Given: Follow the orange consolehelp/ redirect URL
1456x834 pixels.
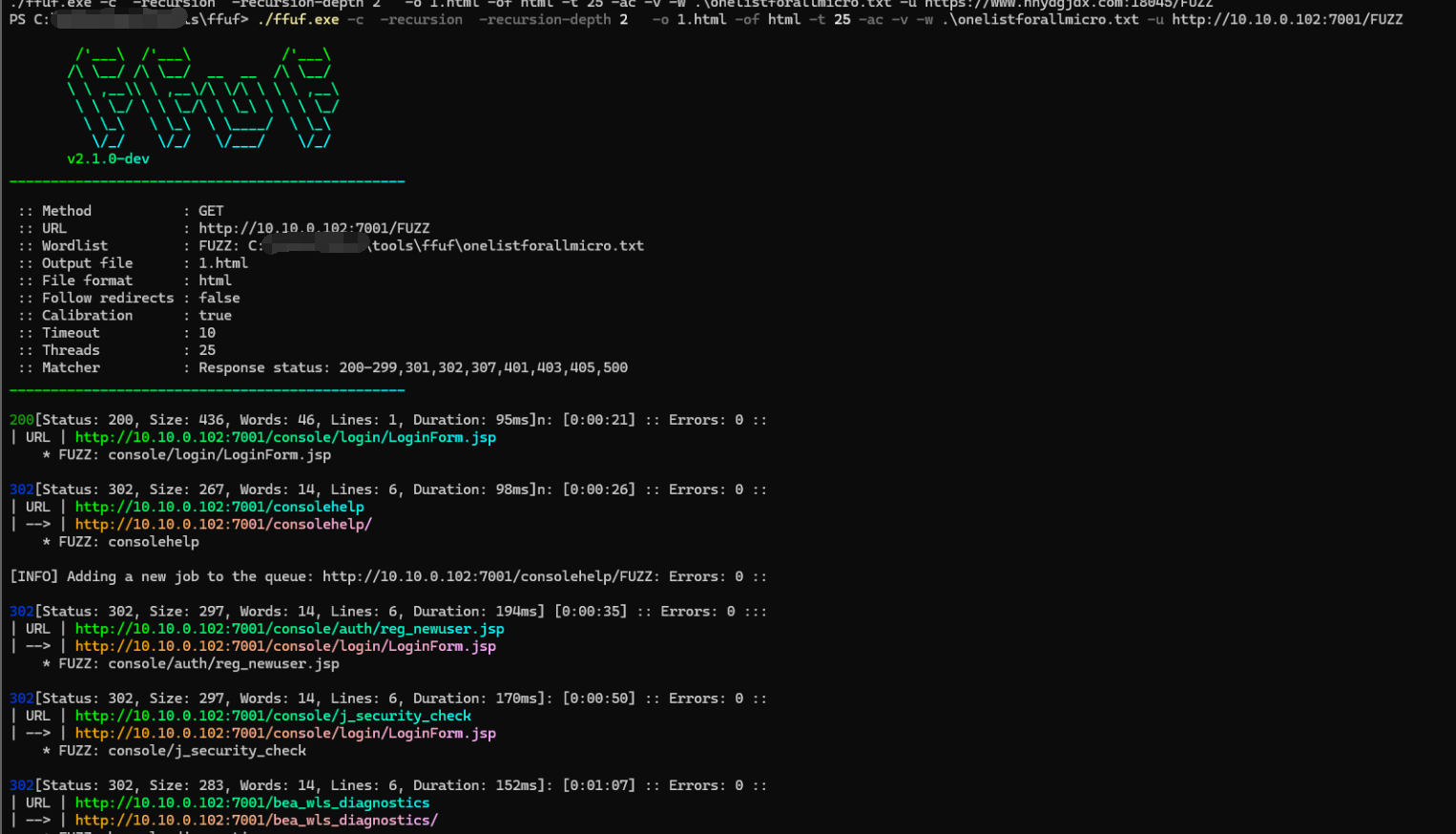Looking at the screenshot, I should click(x=223, y=525).
